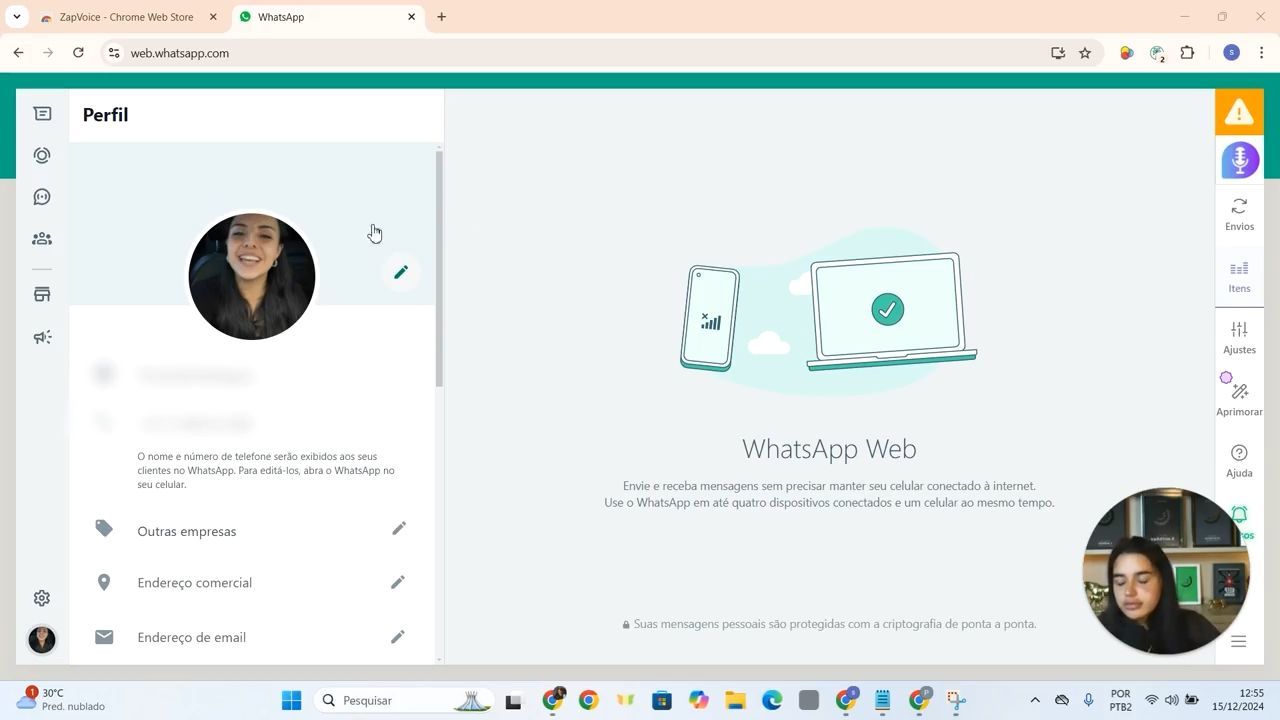
Task: Open Microsoft Store from taskbar
Action: (662, 700)
